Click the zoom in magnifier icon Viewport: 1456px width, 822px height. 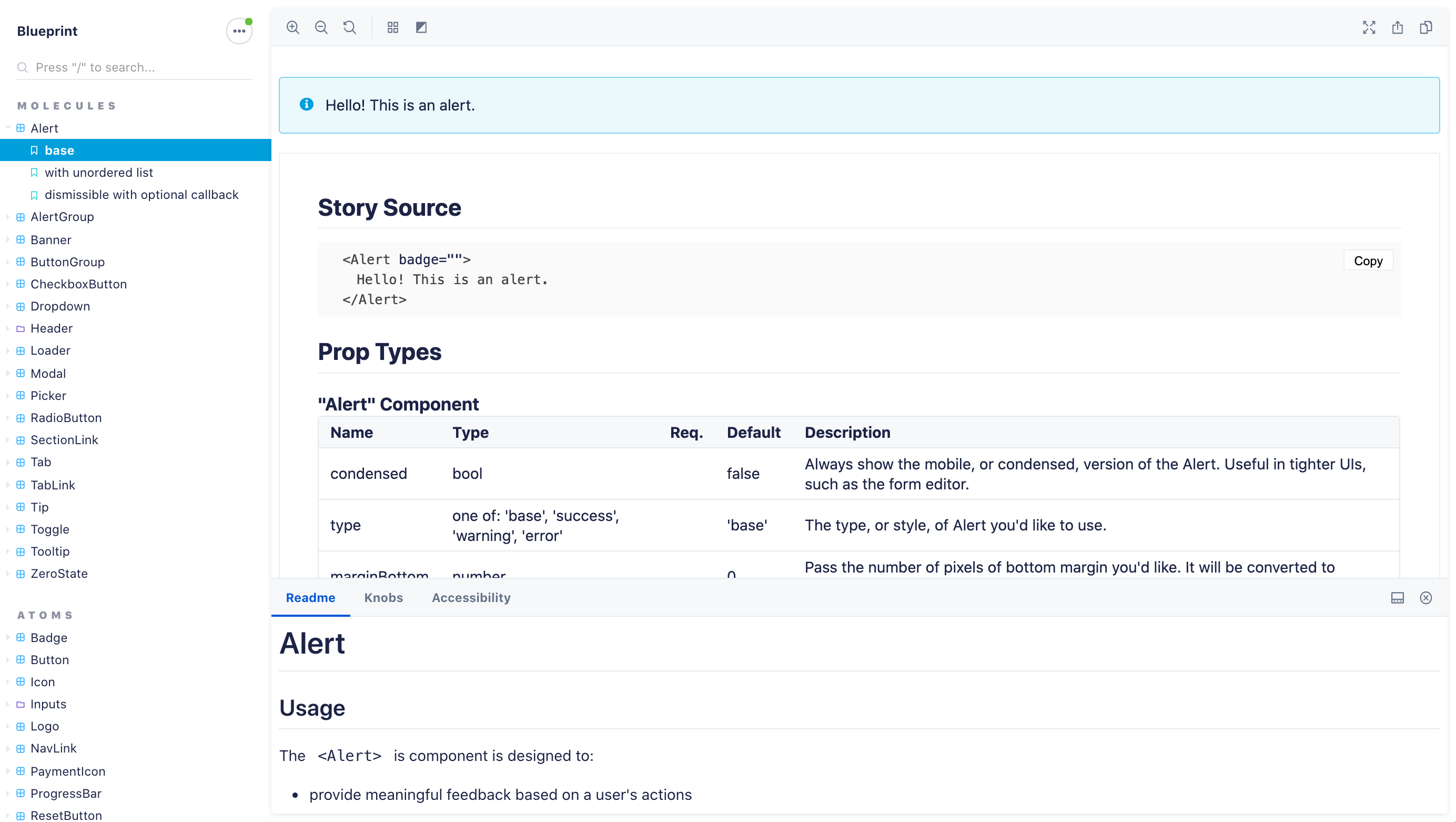point(293,27)
